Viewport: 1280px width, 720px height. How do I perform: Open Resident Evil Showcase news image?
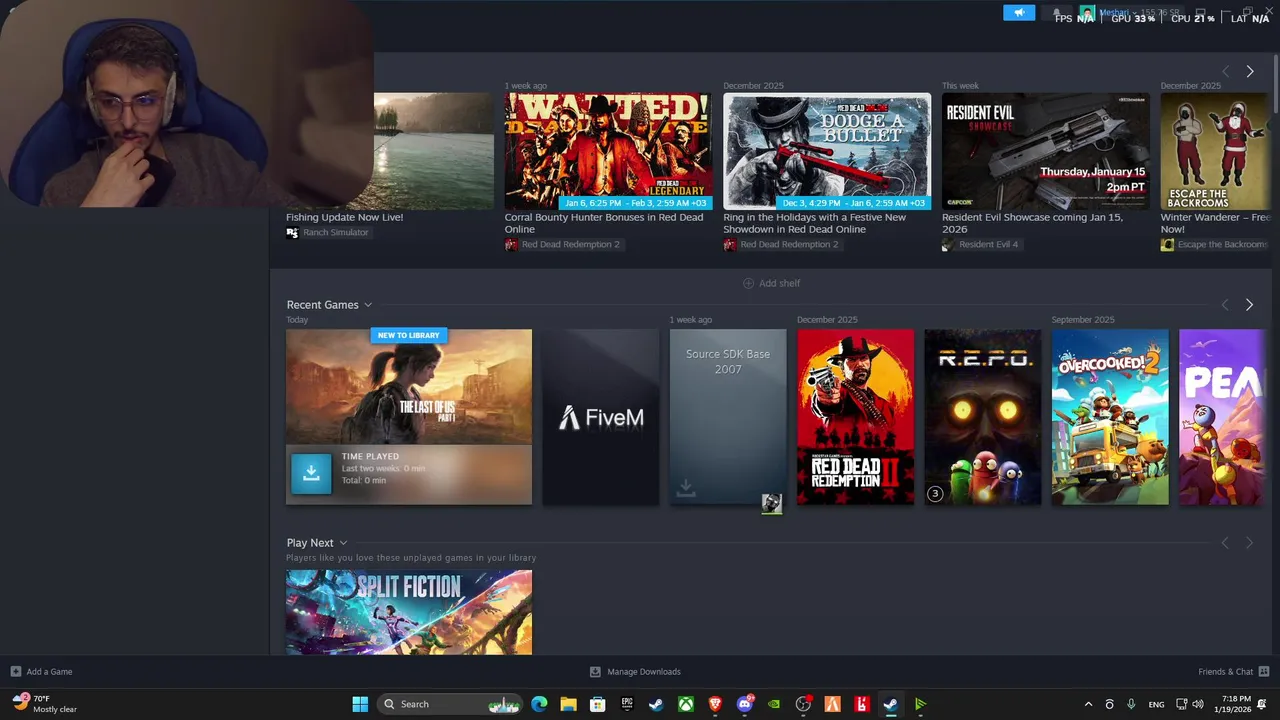coord(1045,151)
